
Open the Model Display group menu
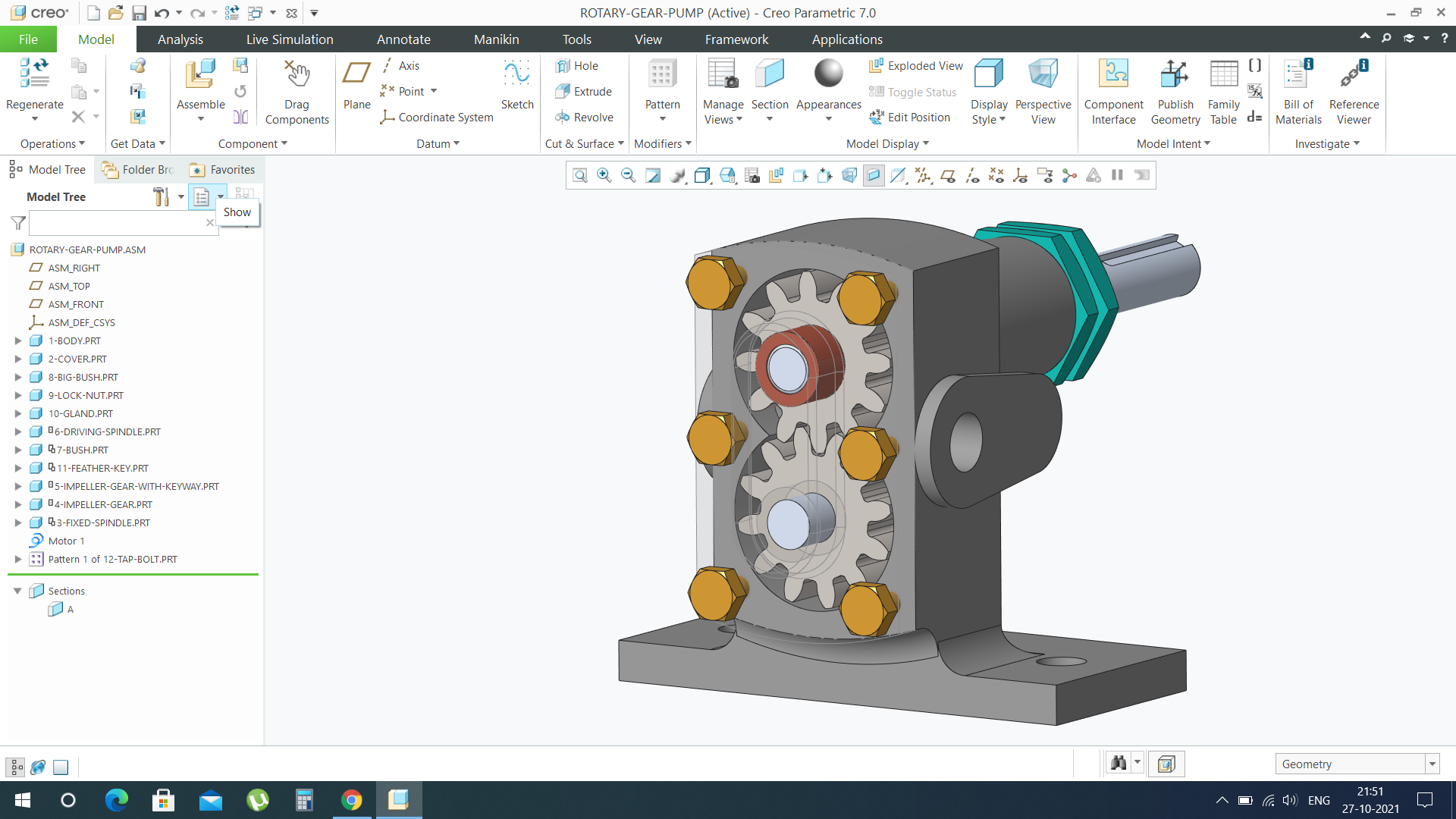(x=887, y=144)
